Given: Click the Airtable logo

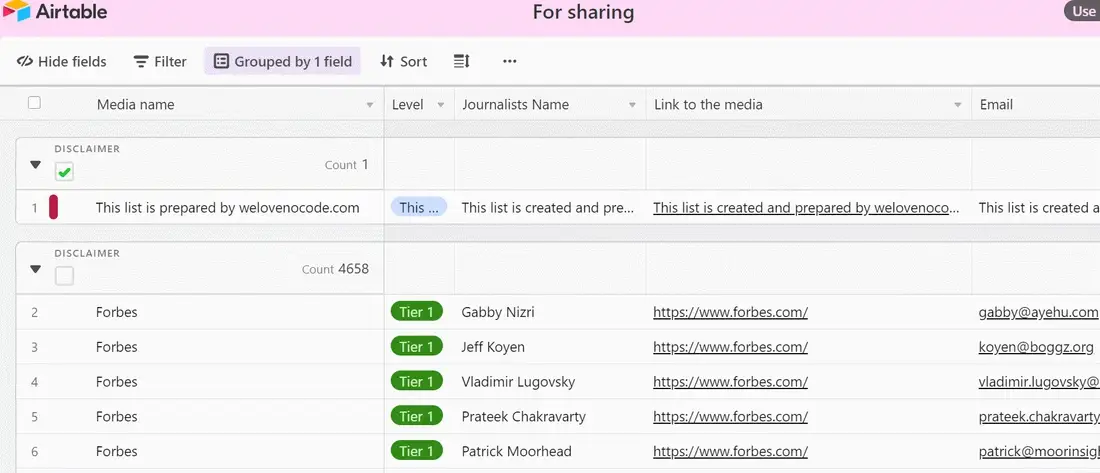Looking at the screenshot, I should point(55,11).
